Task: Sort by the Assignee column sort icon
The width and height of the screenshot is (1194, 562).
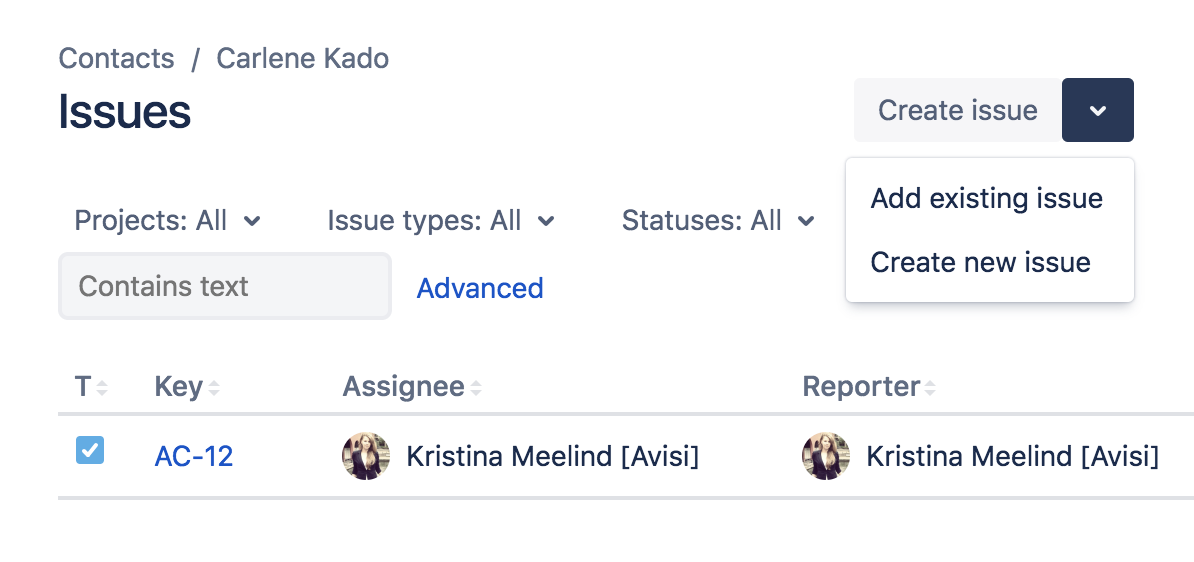Action: pos(476,388)
